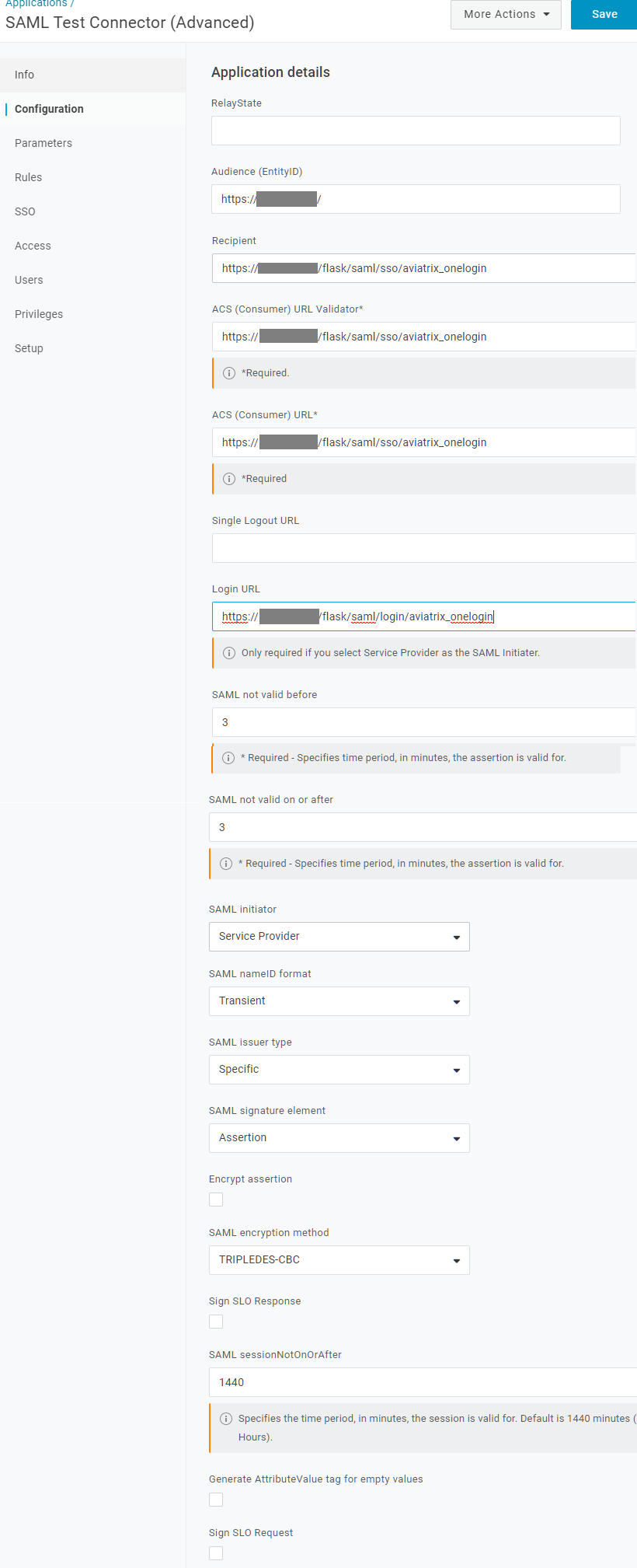This screenshot has height=1568, width=637.
Task: Click info icon under Login URL field
Action: 229,653
